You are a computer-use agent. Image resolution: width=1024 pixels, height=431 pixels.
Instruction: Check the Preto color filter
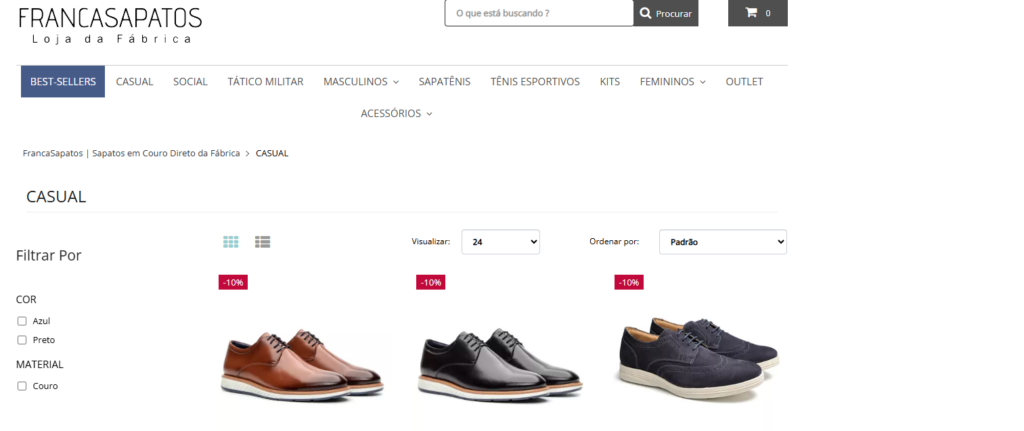tap(22, 340)
